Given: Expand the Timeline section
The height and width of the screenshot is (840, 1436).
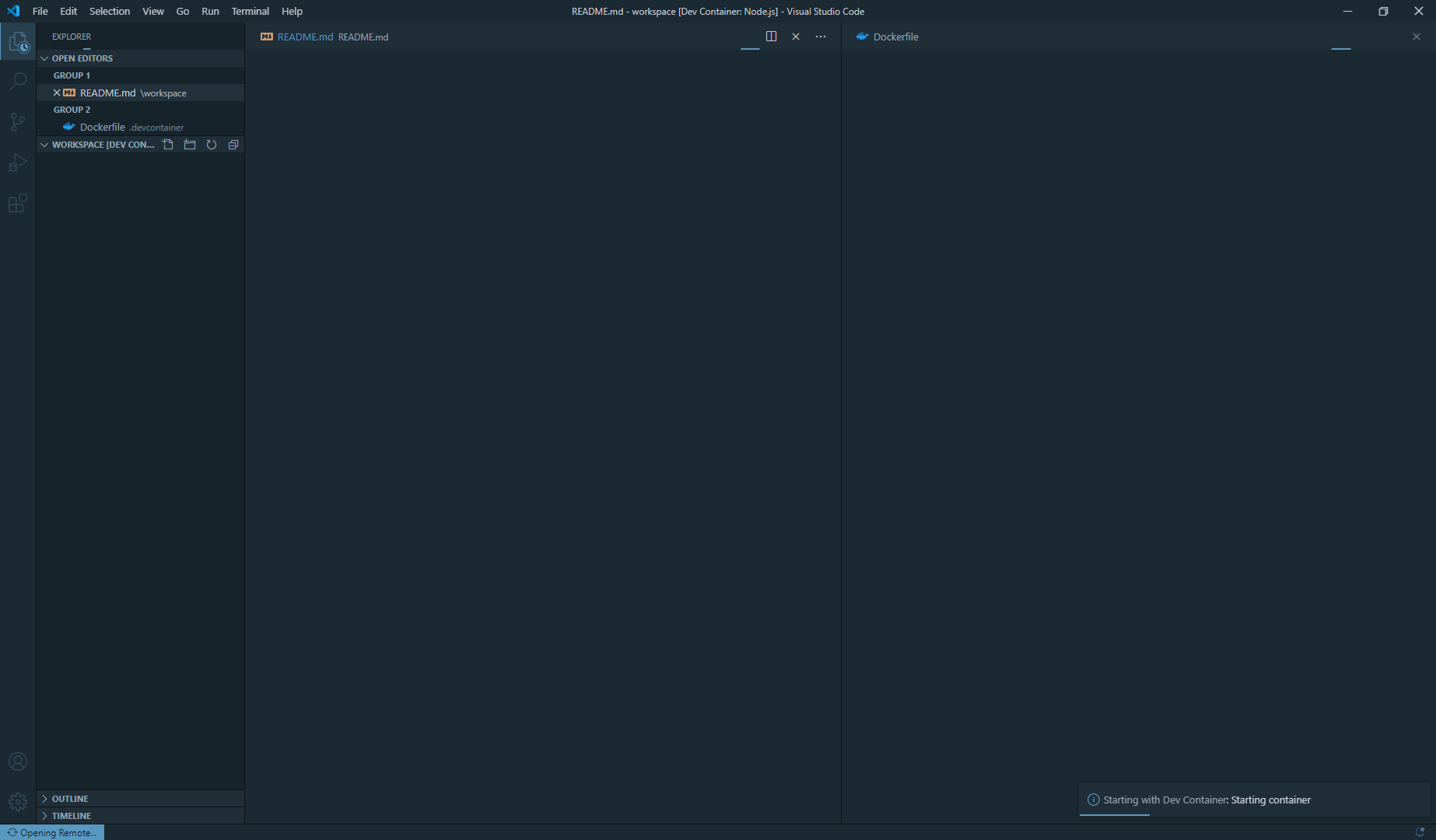Looking at the screenshot, I should [141, 816].
